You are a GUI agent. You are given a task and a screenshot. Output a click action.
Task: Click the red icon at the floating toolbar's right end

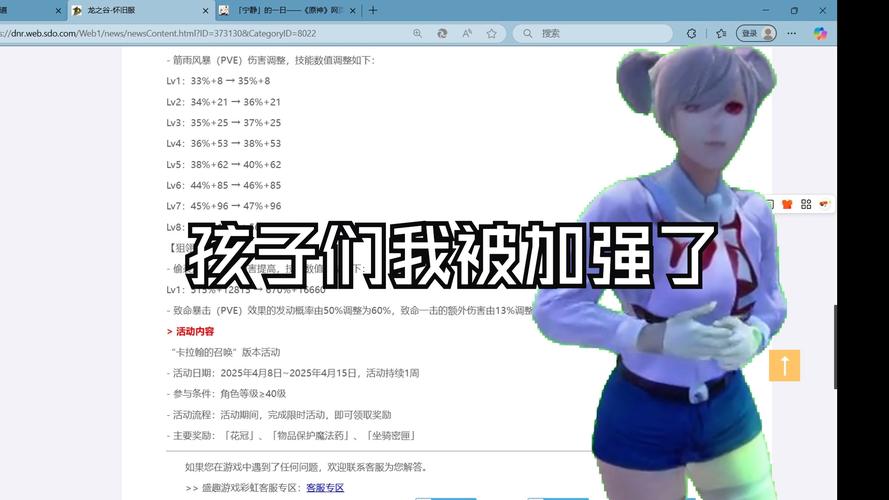(x=824, y=204)
